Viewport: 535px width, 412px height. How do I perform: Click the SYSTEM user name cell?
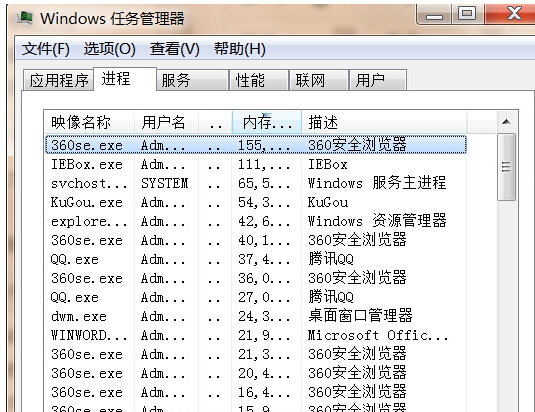click(x=164, y=183)
